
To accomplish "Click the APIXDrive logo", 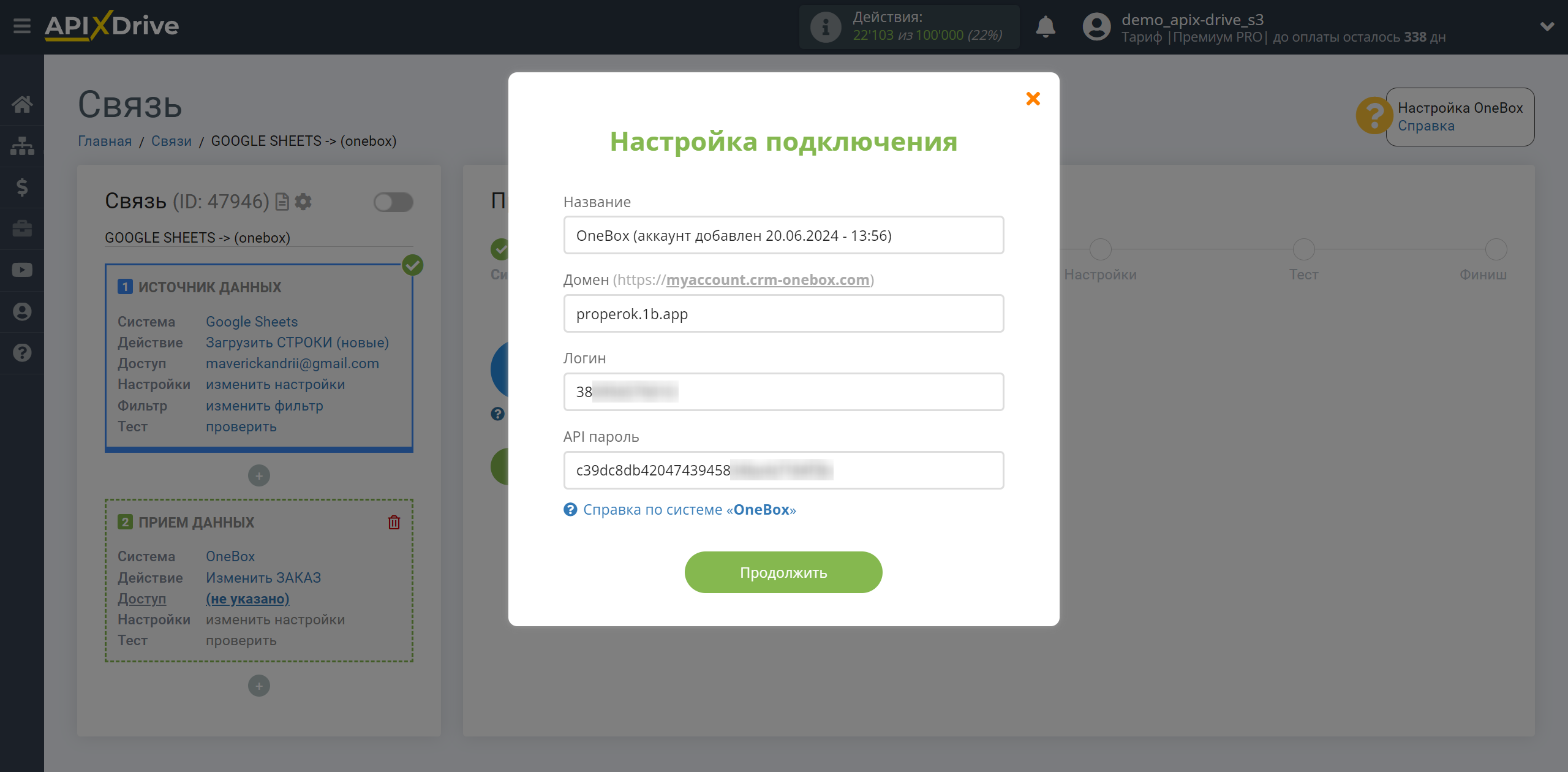I will pos(111,26).
